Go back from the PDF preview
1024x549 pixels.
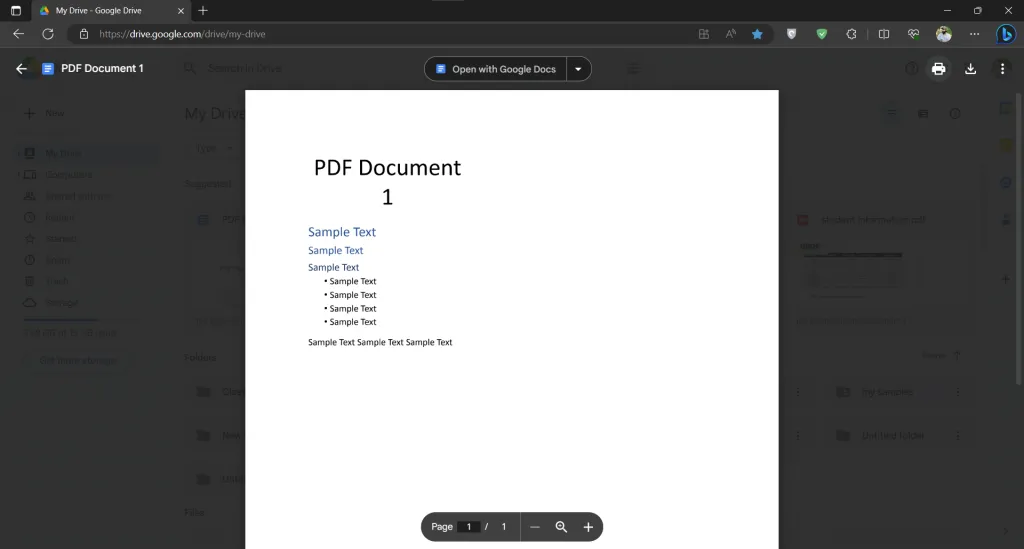coord(22,69)
